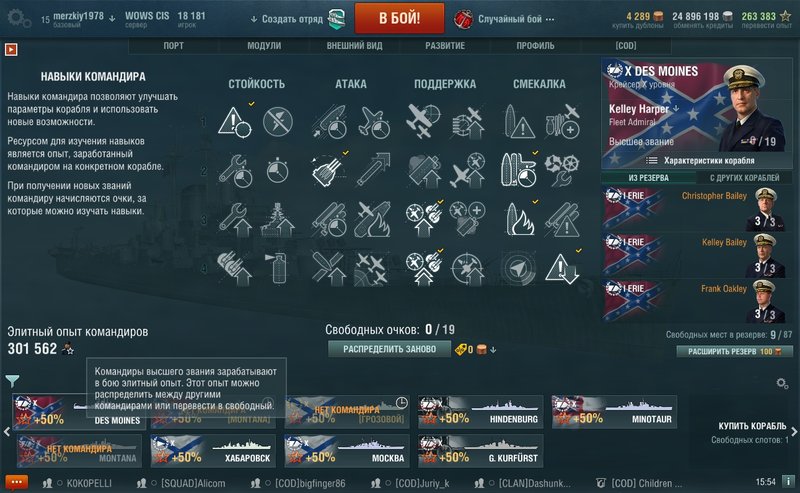Expand the merzkiy1978 account dropdown arrow

coord(112,18)
